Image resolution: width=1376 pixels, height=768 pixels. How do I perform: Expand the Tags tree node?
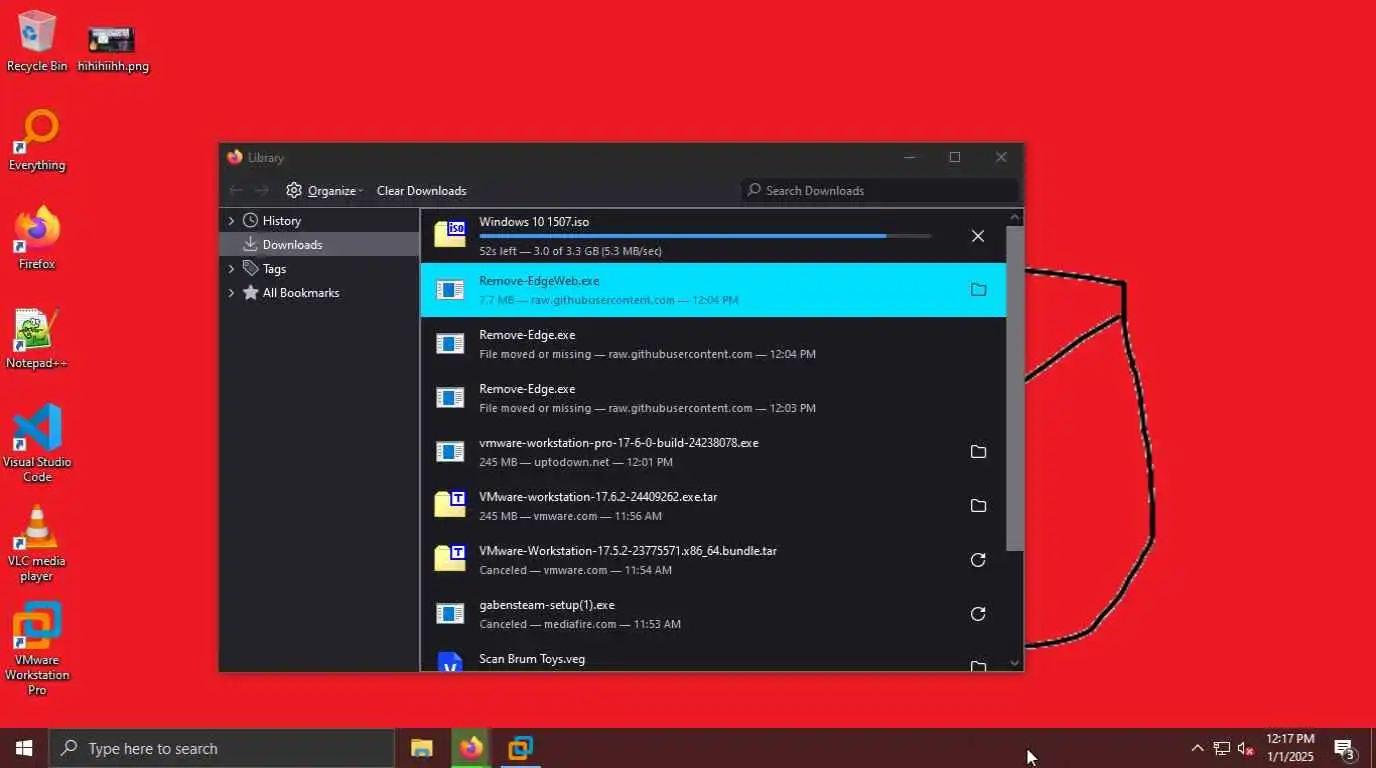click(231, 269)
